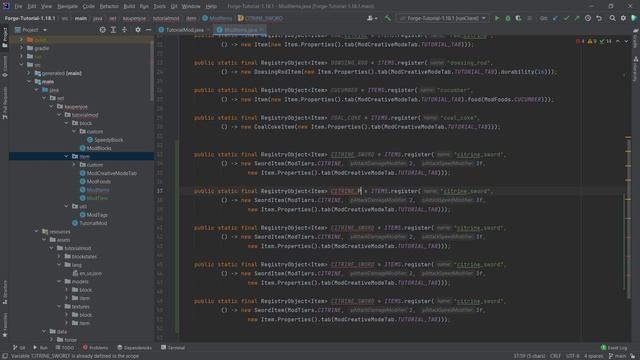
Task: Rollback changes with the undo arrow icon
Action: (599, 18)
